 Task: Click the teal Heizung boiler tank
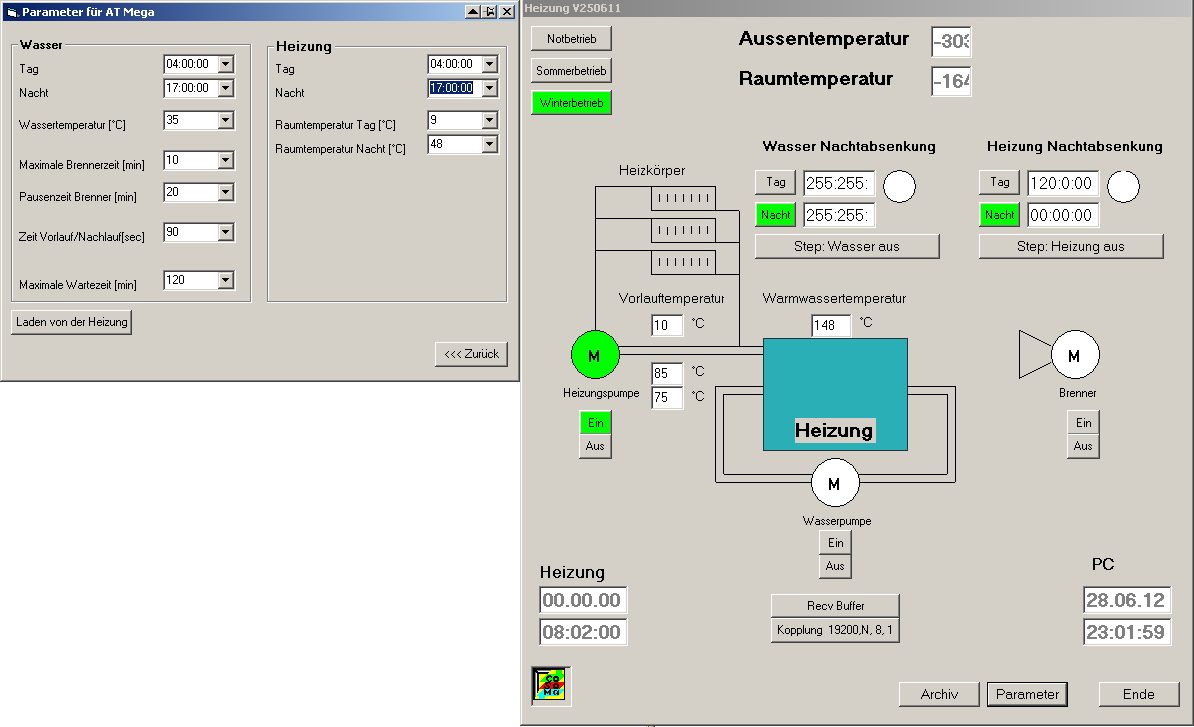835,394
